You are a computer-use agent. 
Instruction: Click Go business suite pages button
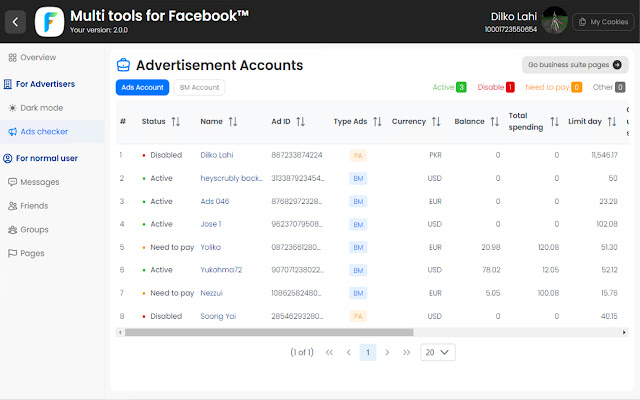pos(575,64)
